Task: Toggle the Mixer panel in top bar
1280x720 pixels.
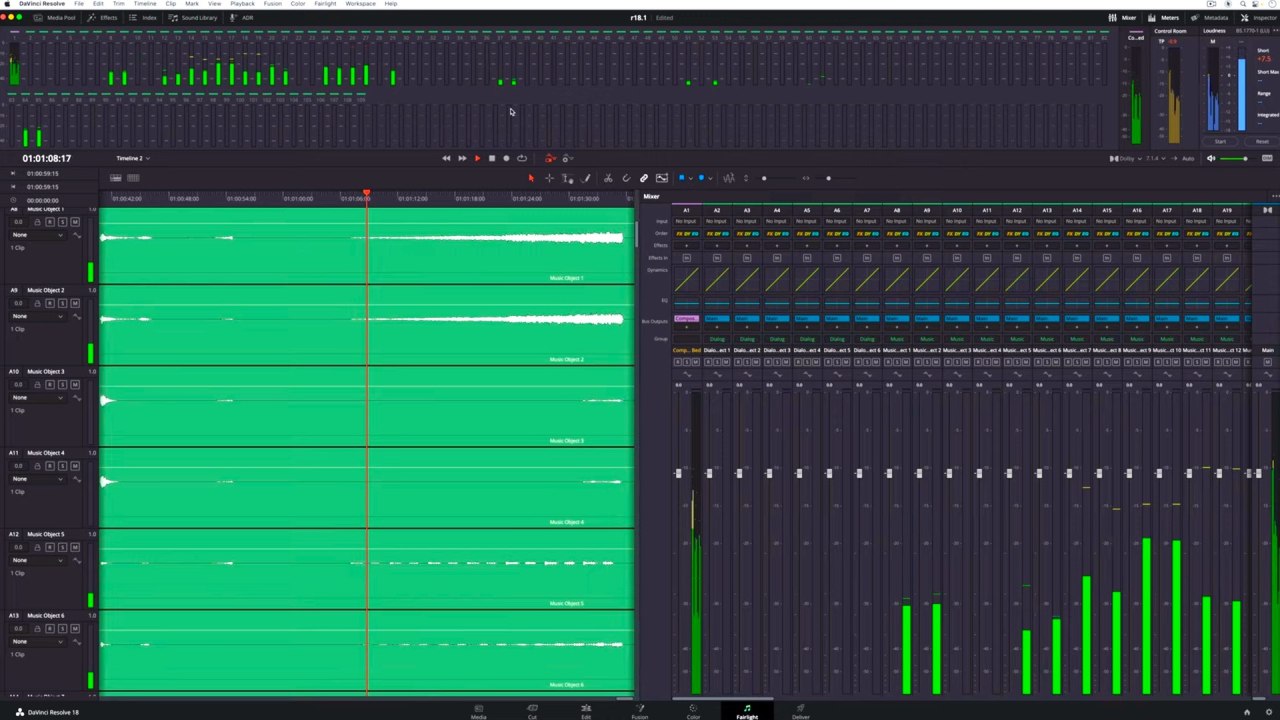Action: tap(1123, 17)
